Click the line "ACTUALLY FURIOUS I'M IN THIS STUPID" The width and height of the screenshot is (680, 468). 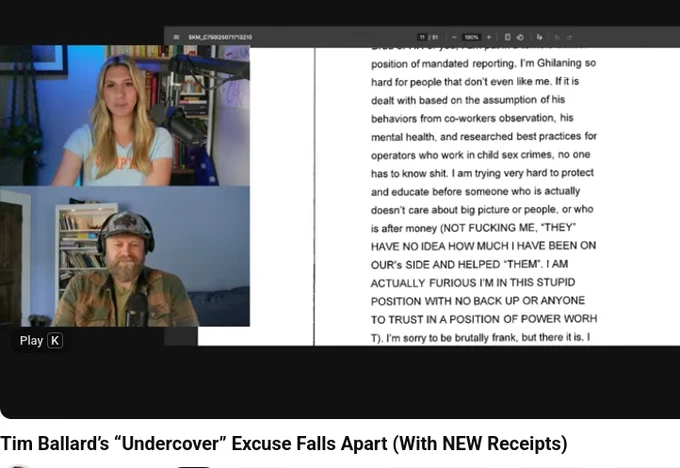point(473,283)
